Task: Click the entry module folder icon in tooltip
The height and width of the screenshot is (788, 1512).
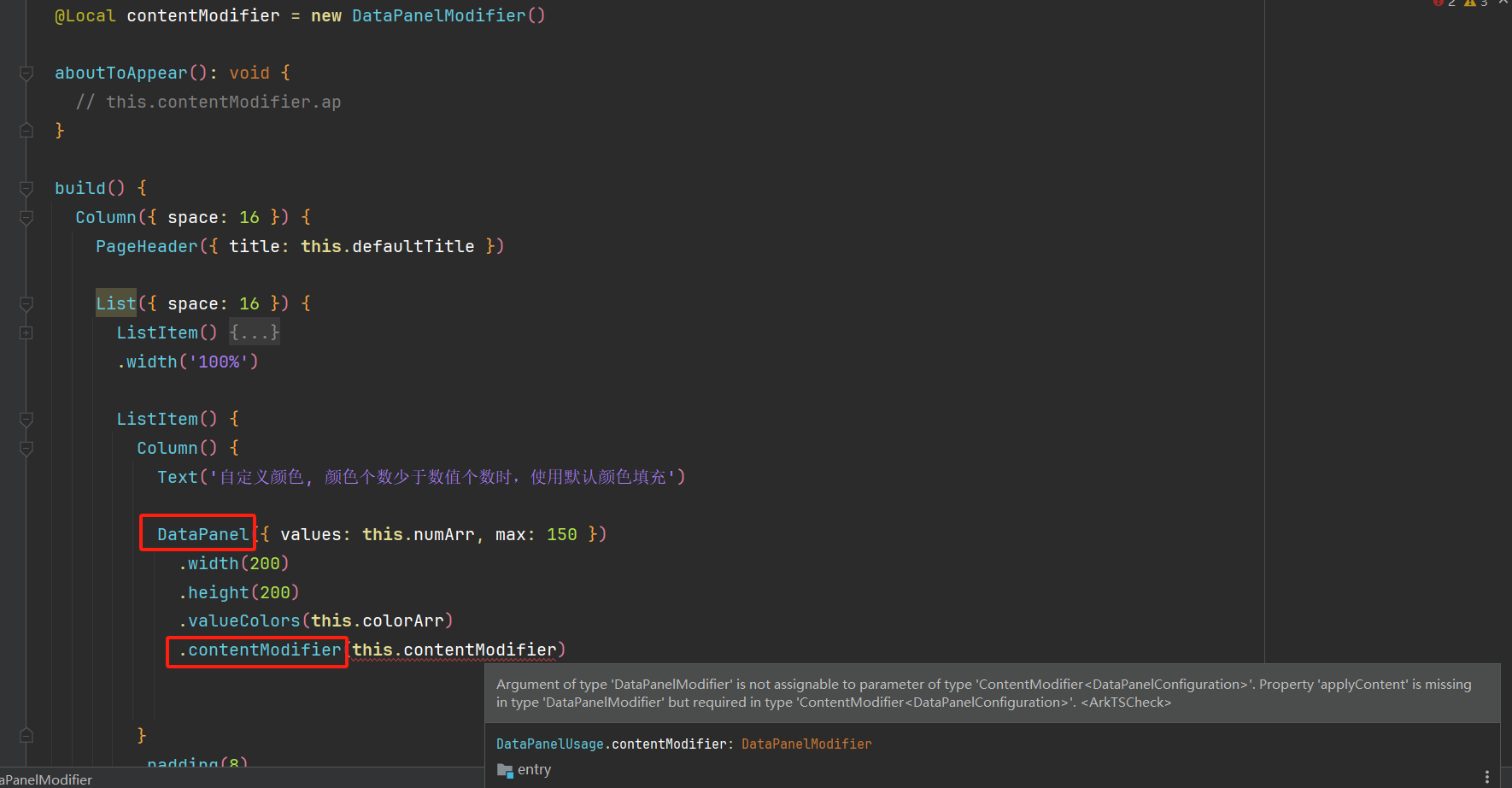Action: pos(505,770)
